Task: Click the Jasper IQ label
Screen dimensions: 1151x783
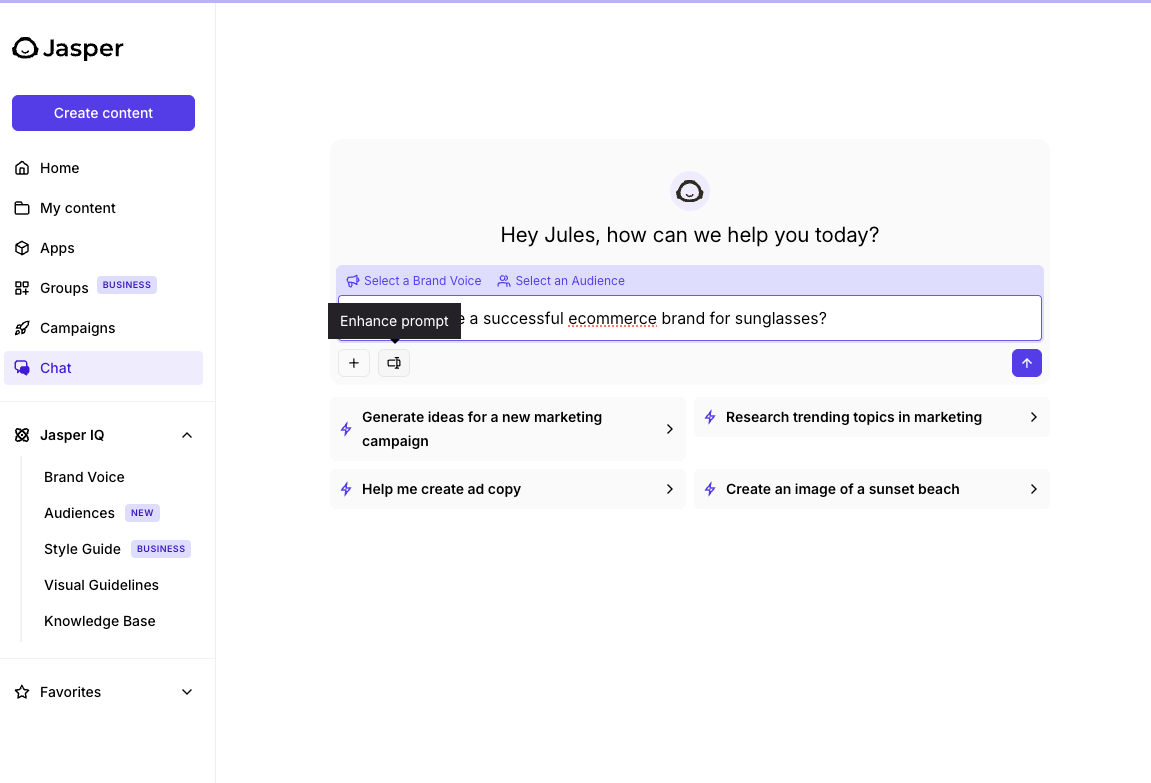Action: coord(72,435)
